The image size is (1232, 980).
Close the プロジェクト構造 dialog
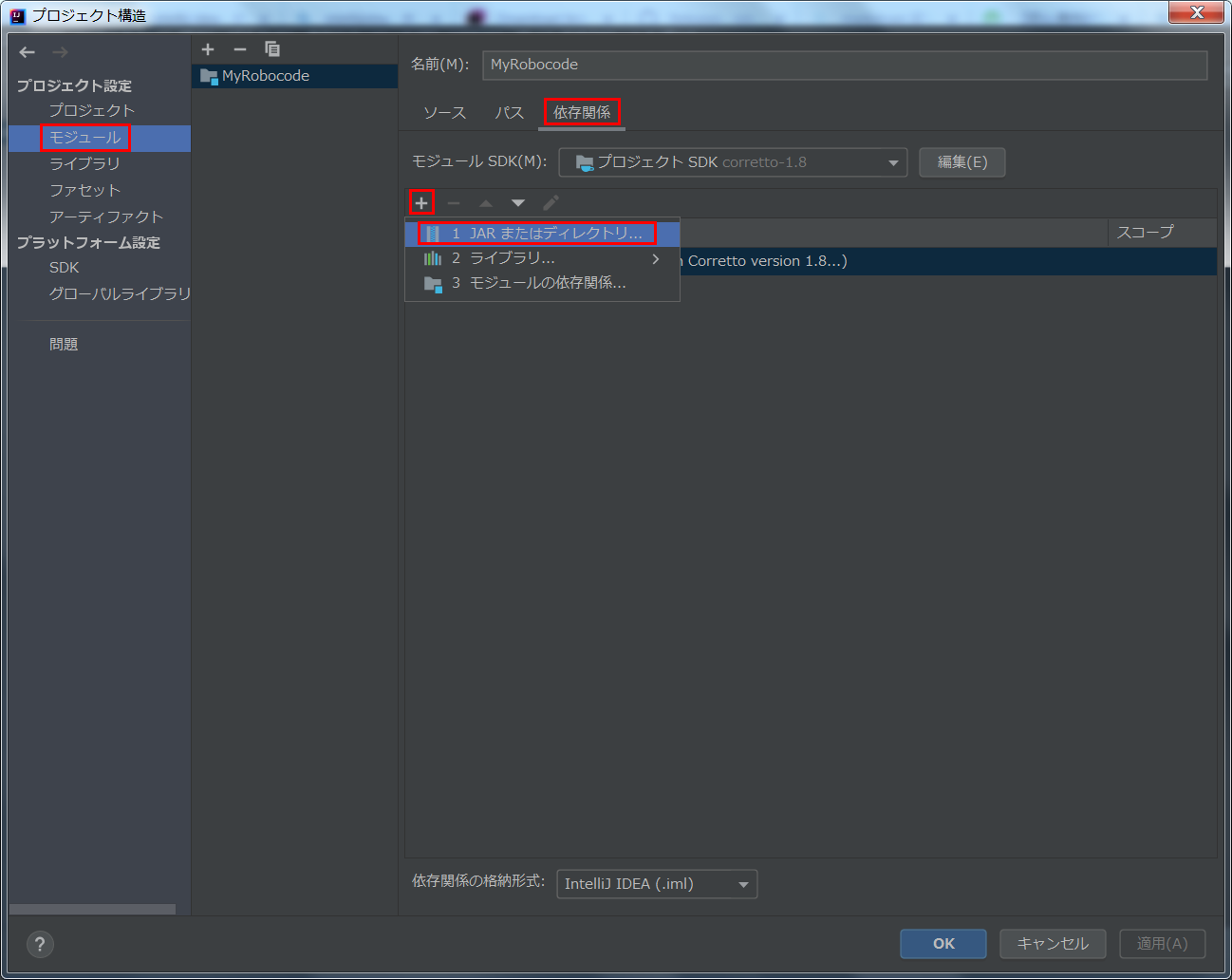[1196, 12]
